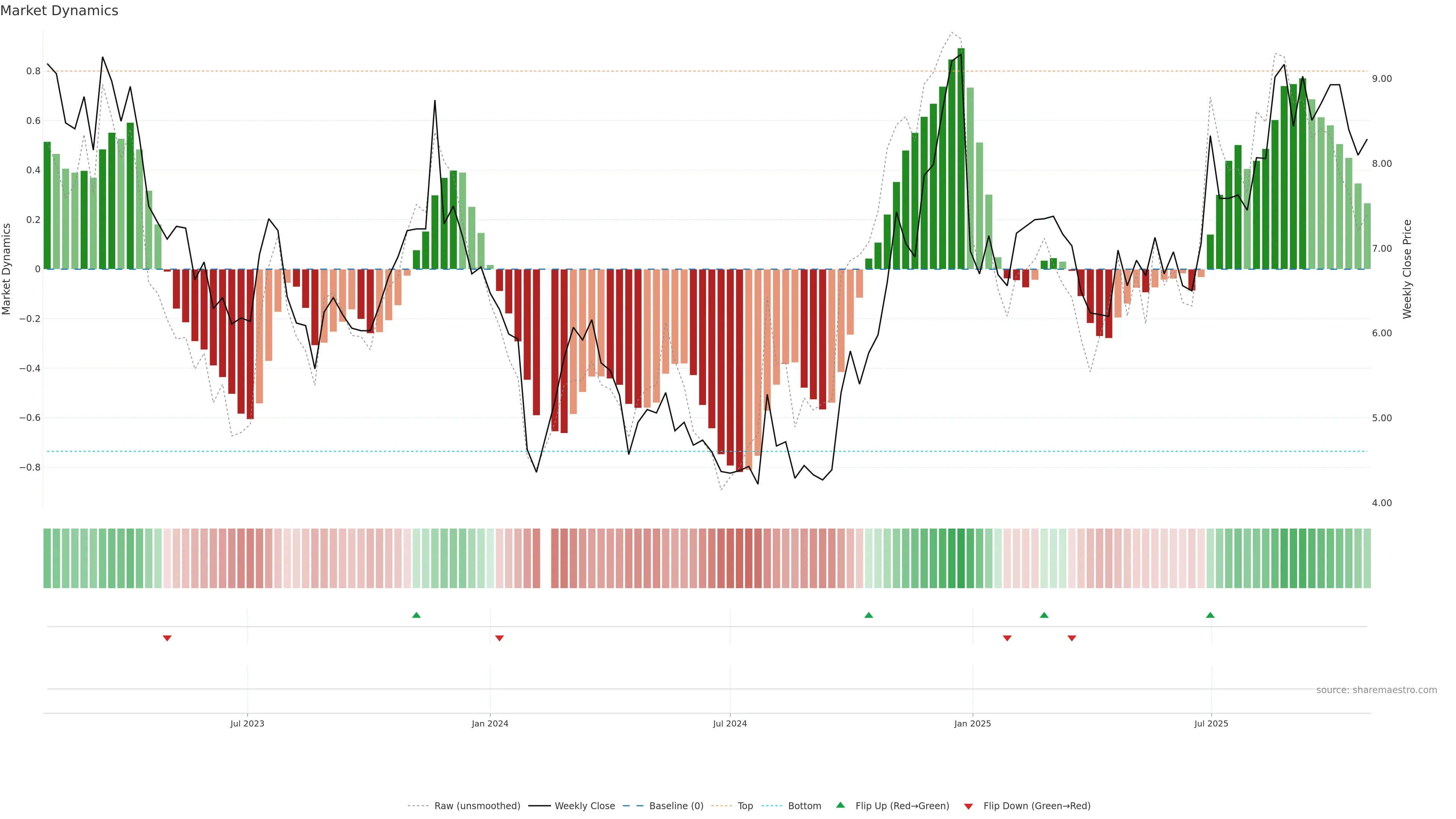Click the Market Dynamics chart title
The width and height of the screenshot is (1456, 819).
pyautogui.click(x=60, y=11)
